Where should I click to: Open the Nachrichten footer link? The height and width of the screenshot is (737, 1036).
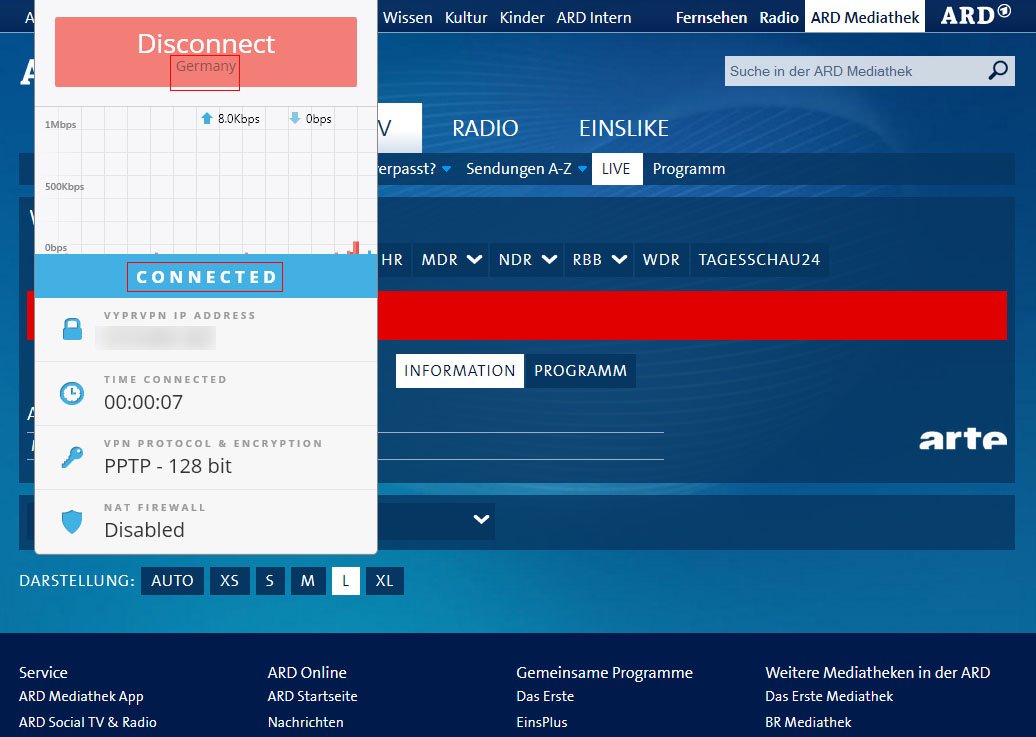pyautogui.click(x=305, y=722)
